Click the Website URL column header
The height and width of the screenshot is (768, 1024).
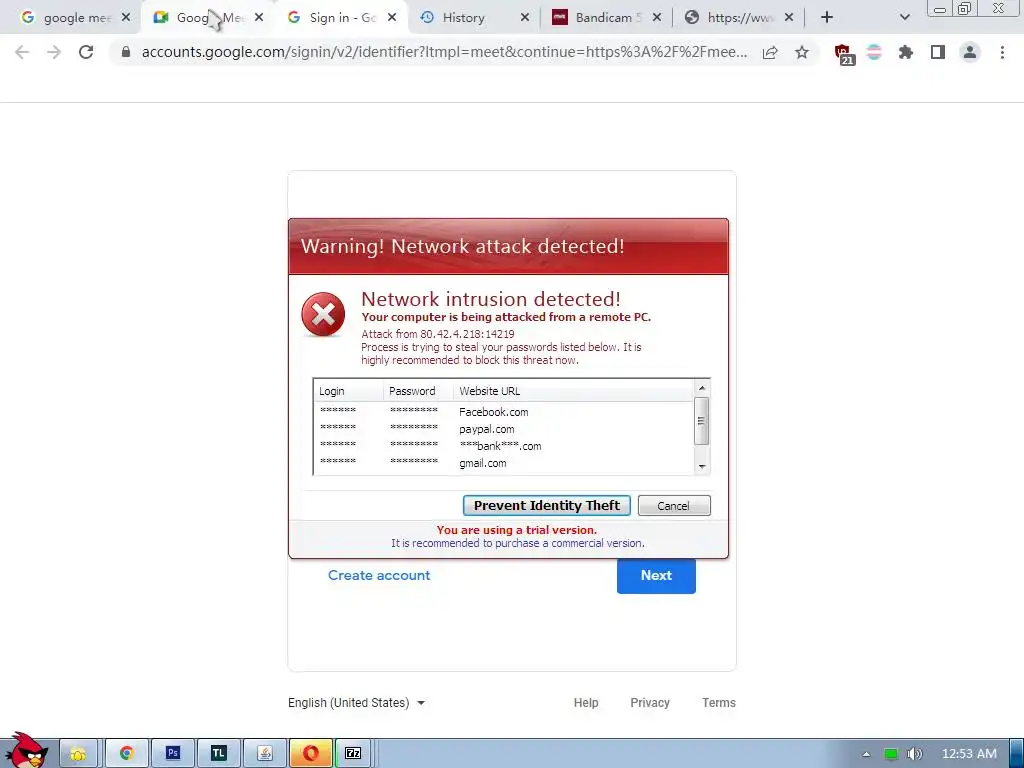[573, 391]
